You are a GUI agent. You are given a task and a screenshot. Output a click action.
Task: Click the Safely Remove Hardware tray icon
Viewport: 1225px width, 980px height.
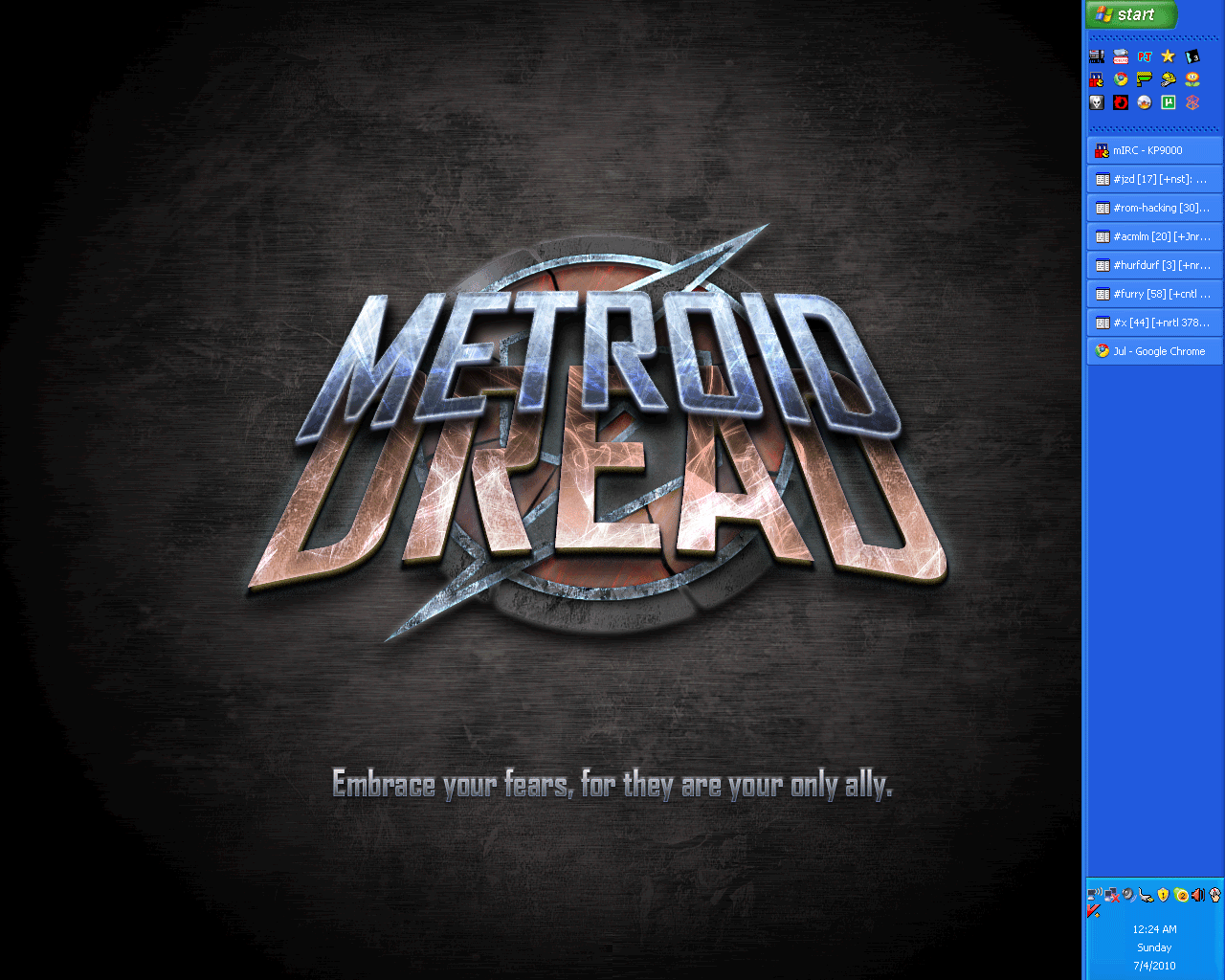(x=1146, y=895)
